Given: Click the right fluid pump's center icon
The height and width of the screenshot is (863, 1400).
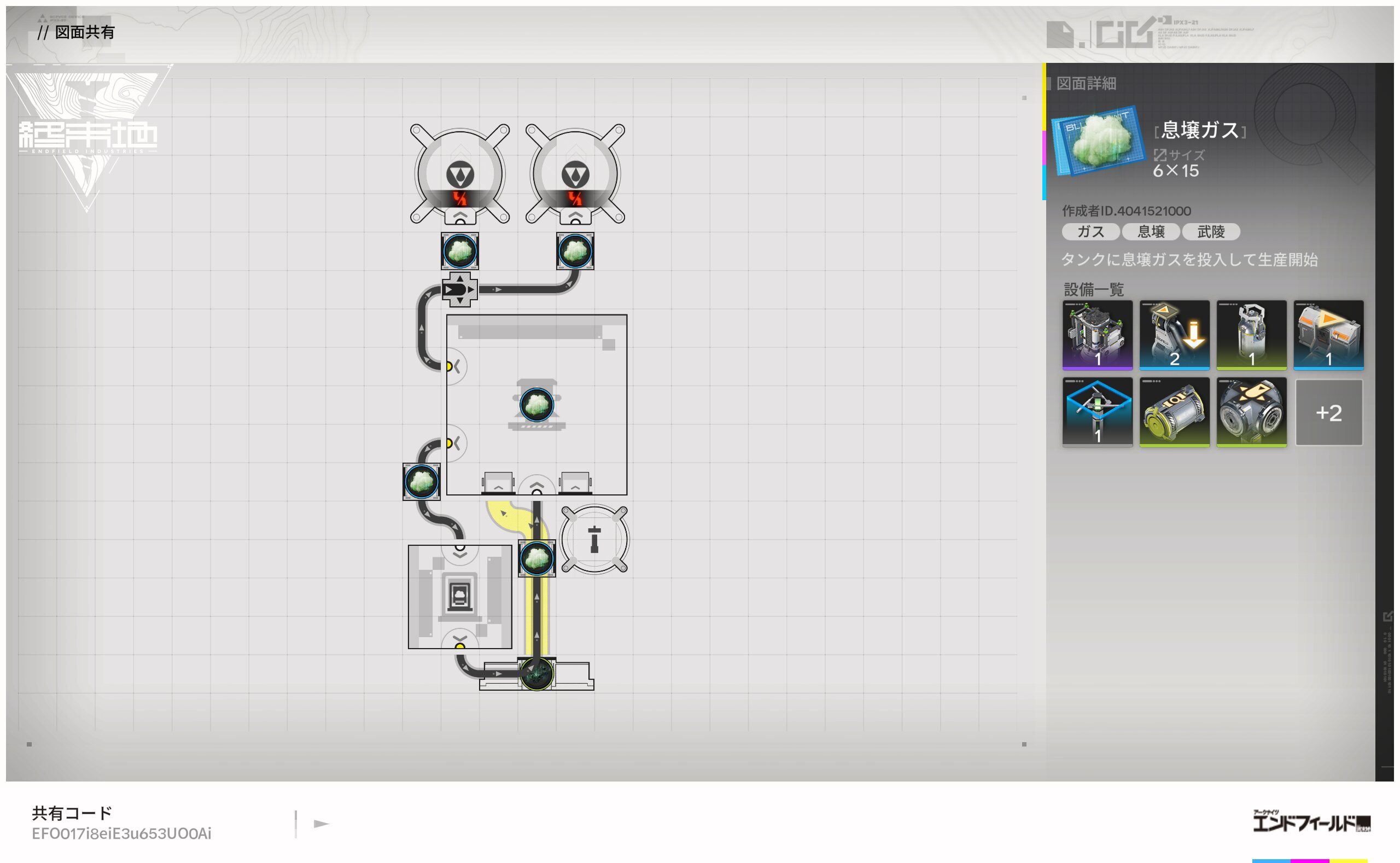Looking at the screenshot, I should [575, 174].
